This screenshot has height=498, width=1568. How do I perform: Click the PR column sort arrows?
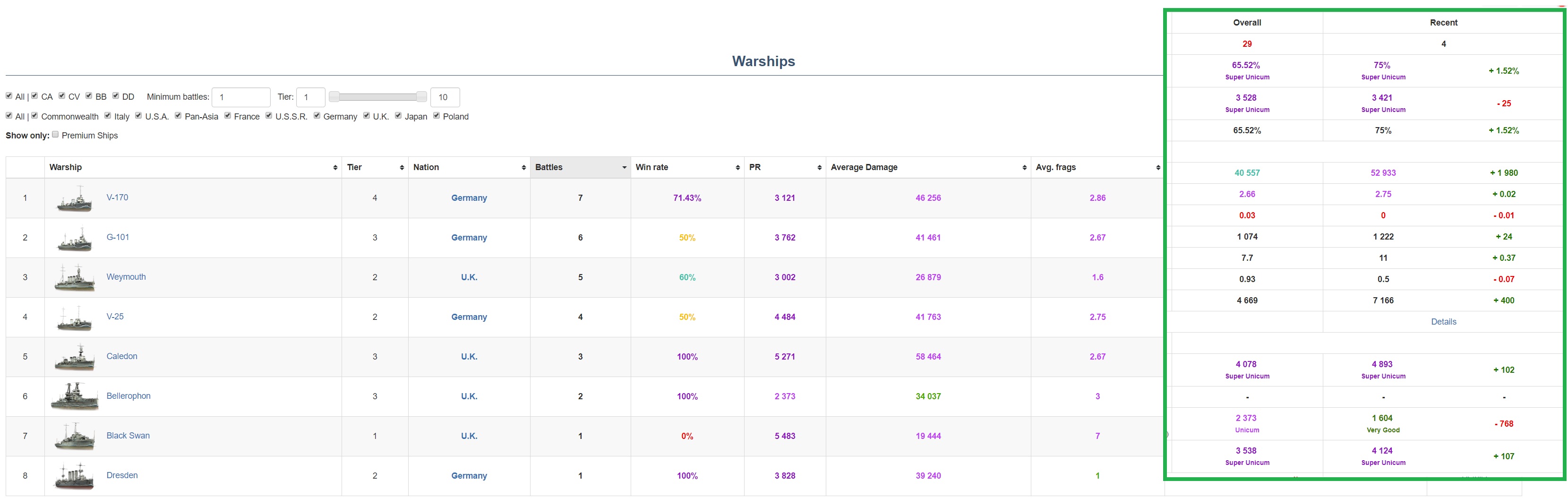tap(819, 167)
